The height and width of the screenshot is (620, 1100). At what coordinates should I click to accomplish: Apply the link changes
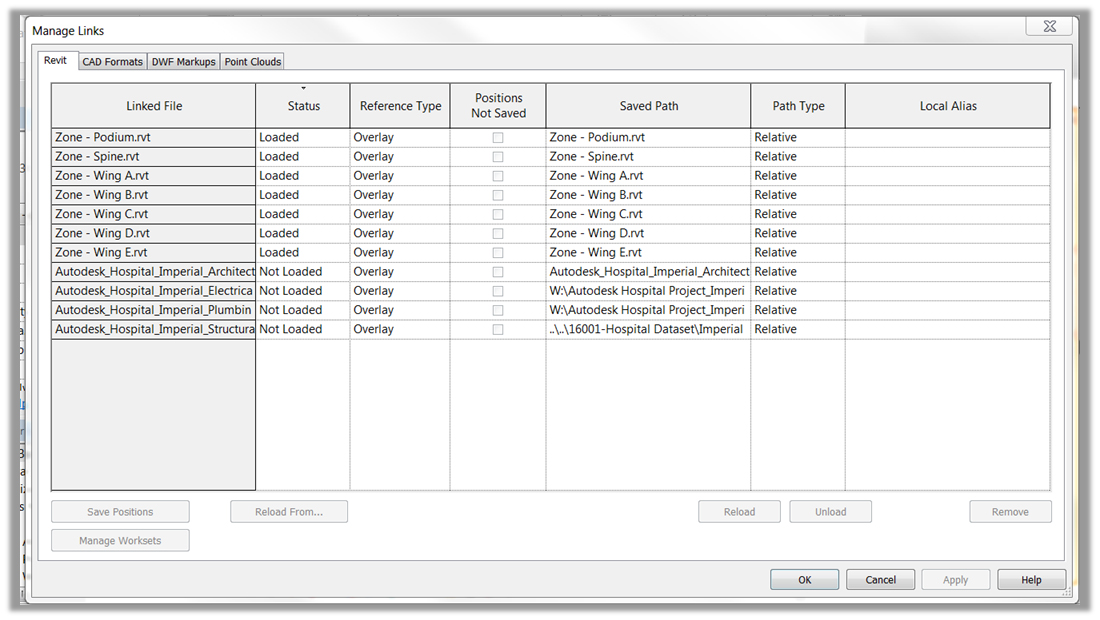point(956,579)
